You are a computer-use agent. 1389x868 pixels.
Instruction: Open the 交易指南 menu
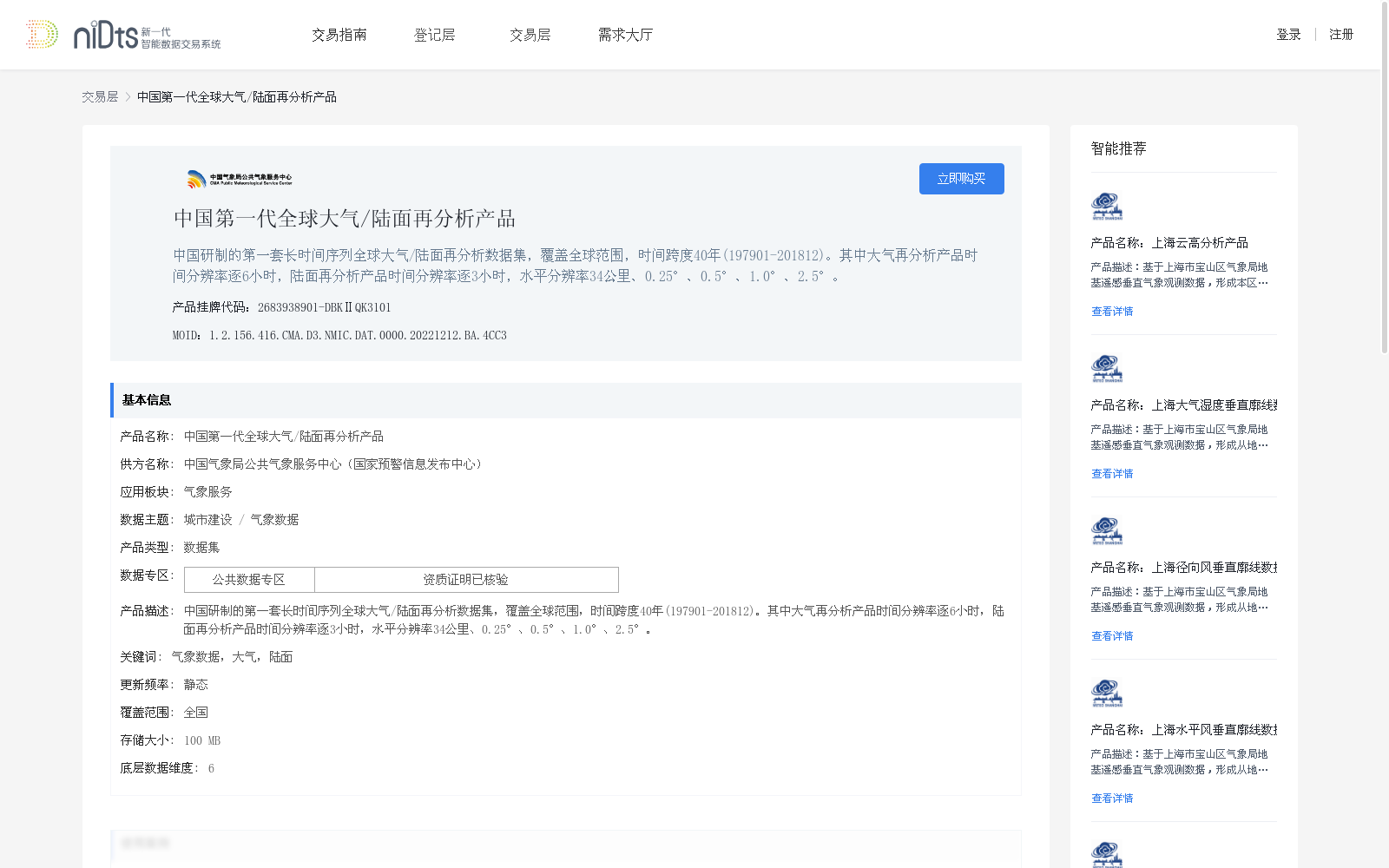click(x=339, y=35)
